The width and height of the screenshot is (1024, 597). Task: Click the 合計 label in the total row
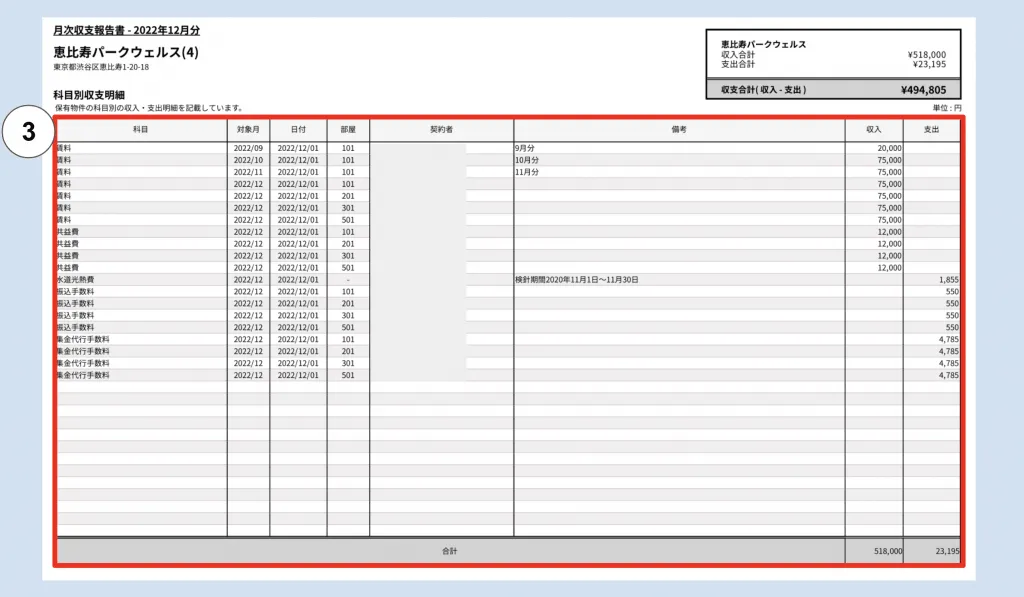coord(450,551)
